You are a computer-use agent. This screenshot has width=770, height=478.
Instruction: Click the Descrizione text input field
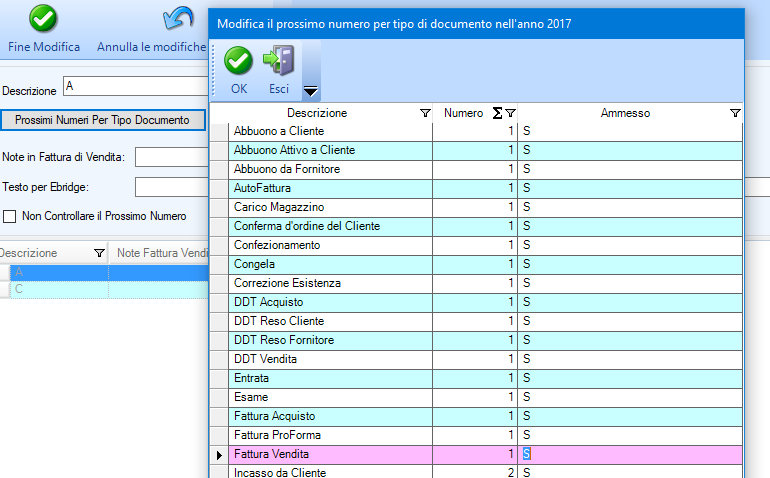point(135,88)
